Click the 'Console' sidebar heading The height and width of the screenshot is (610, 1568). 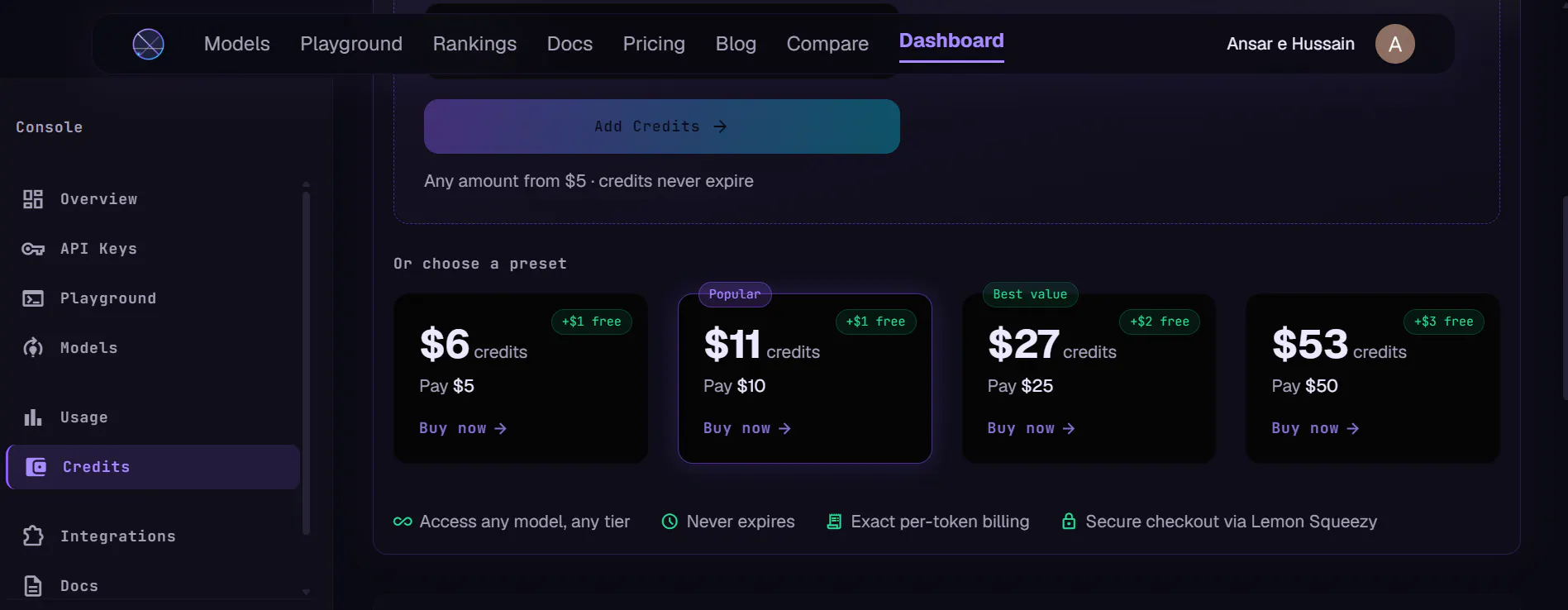click(x=50, y=127)
